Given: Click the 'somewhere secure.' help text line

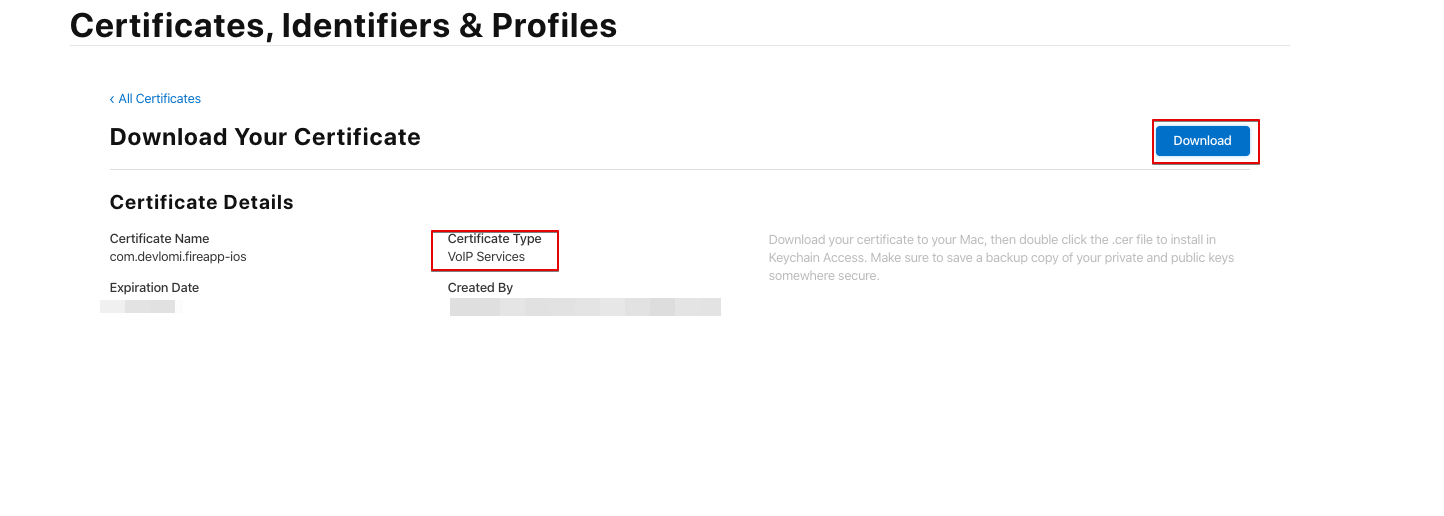Looking at the screenshot, I should (x=824, y=276).
